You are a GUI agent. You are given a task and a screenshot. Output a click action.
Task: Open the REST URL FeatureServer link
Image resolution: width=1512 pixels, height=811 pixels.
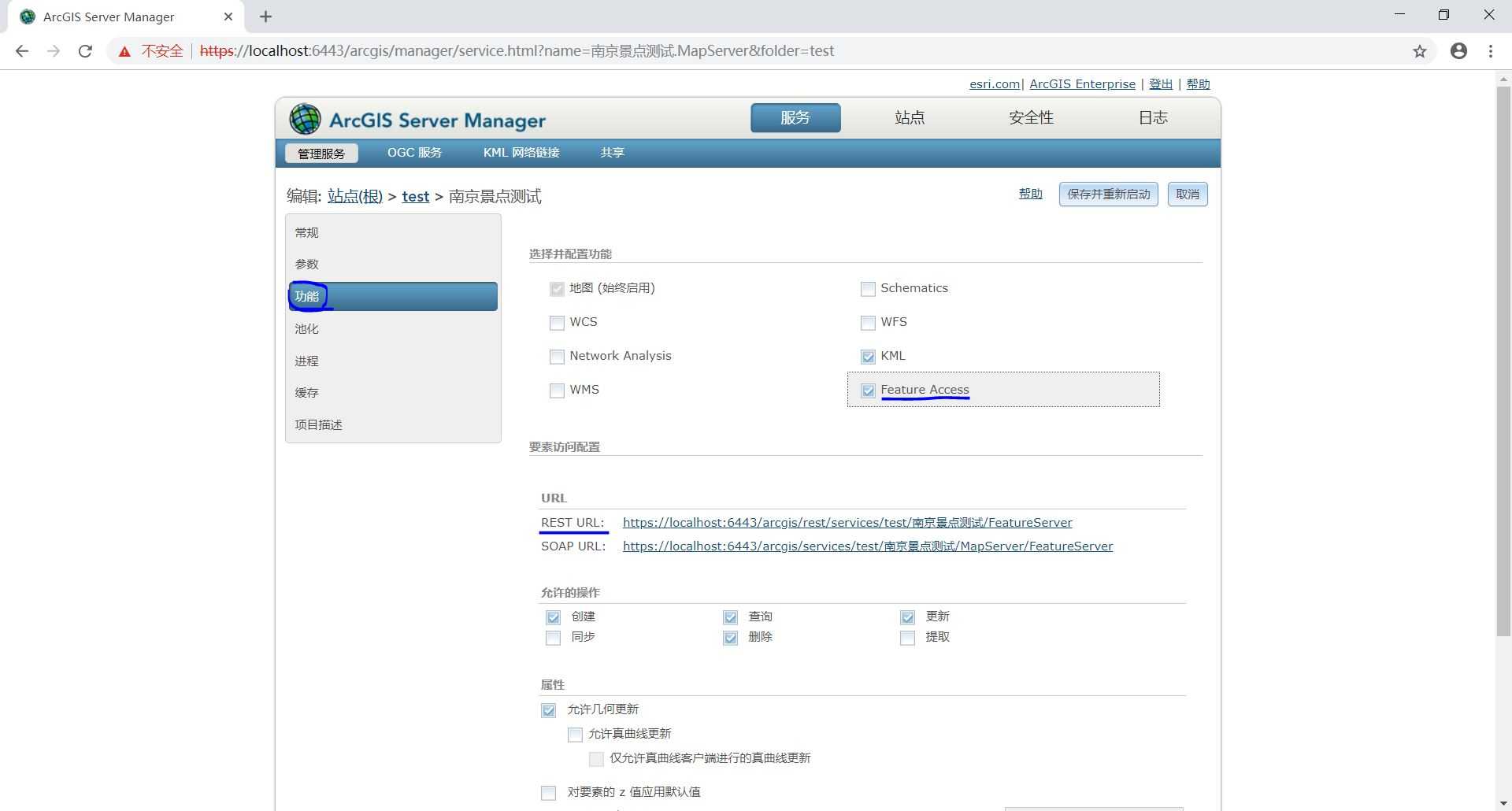pos(847,523)
